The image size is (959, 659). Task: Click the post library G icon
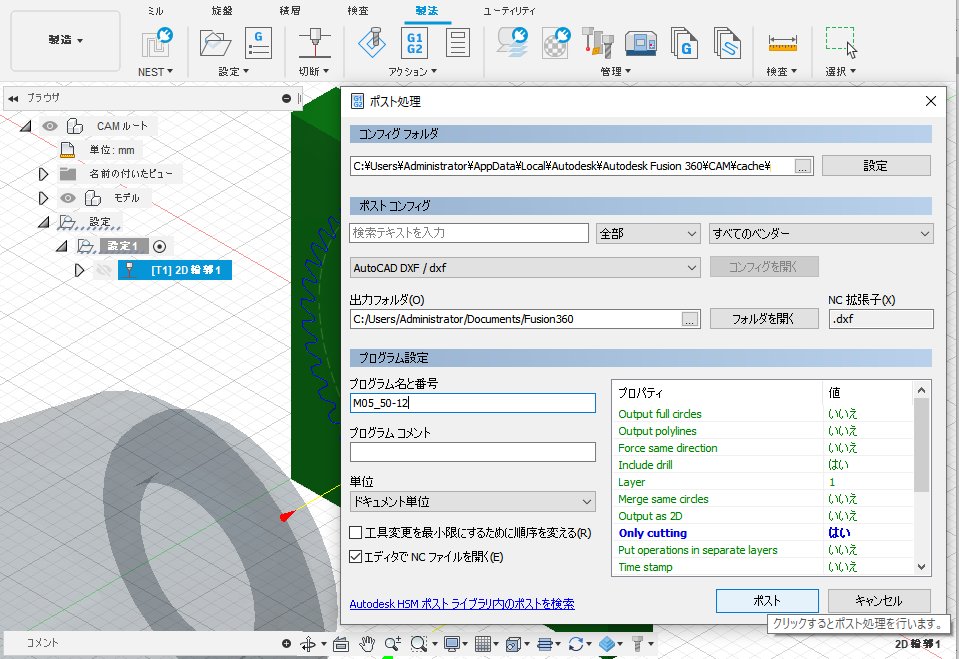(x=684, y=43)
